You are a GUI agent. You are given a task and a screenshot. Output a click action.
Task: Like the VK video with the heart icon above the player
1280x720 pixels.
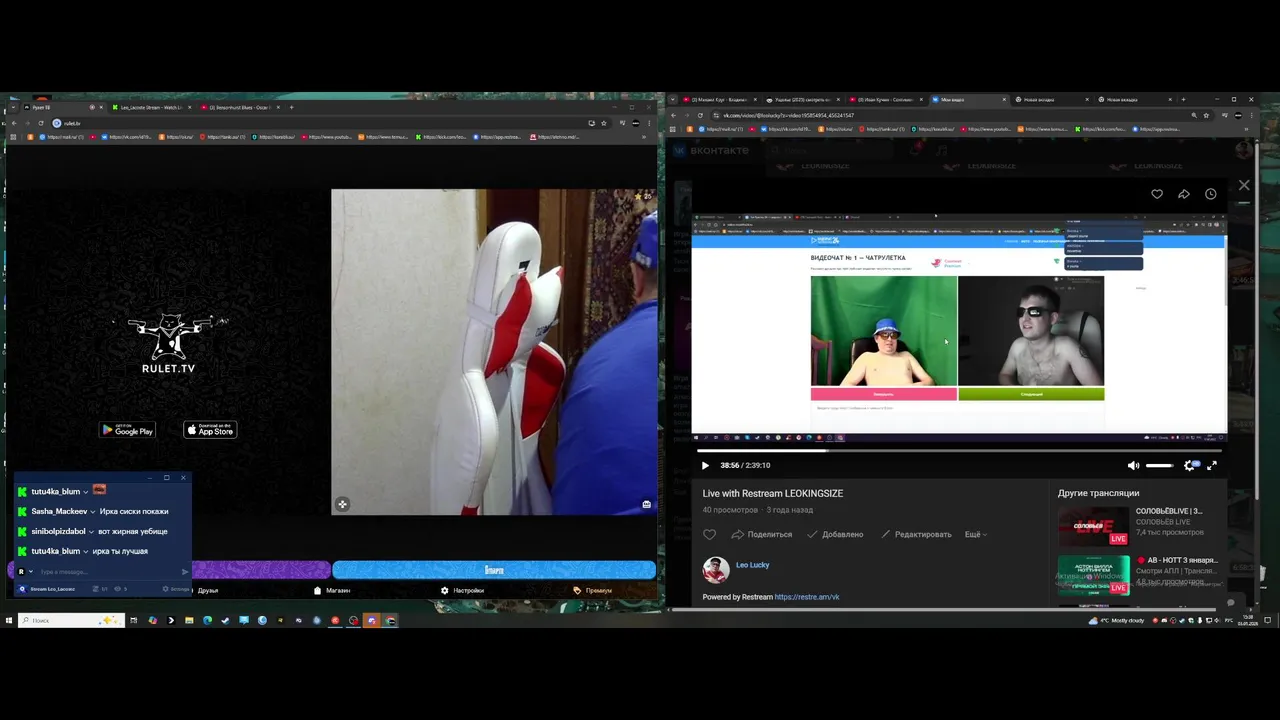pyautogui.click(x=1157, y=194)
